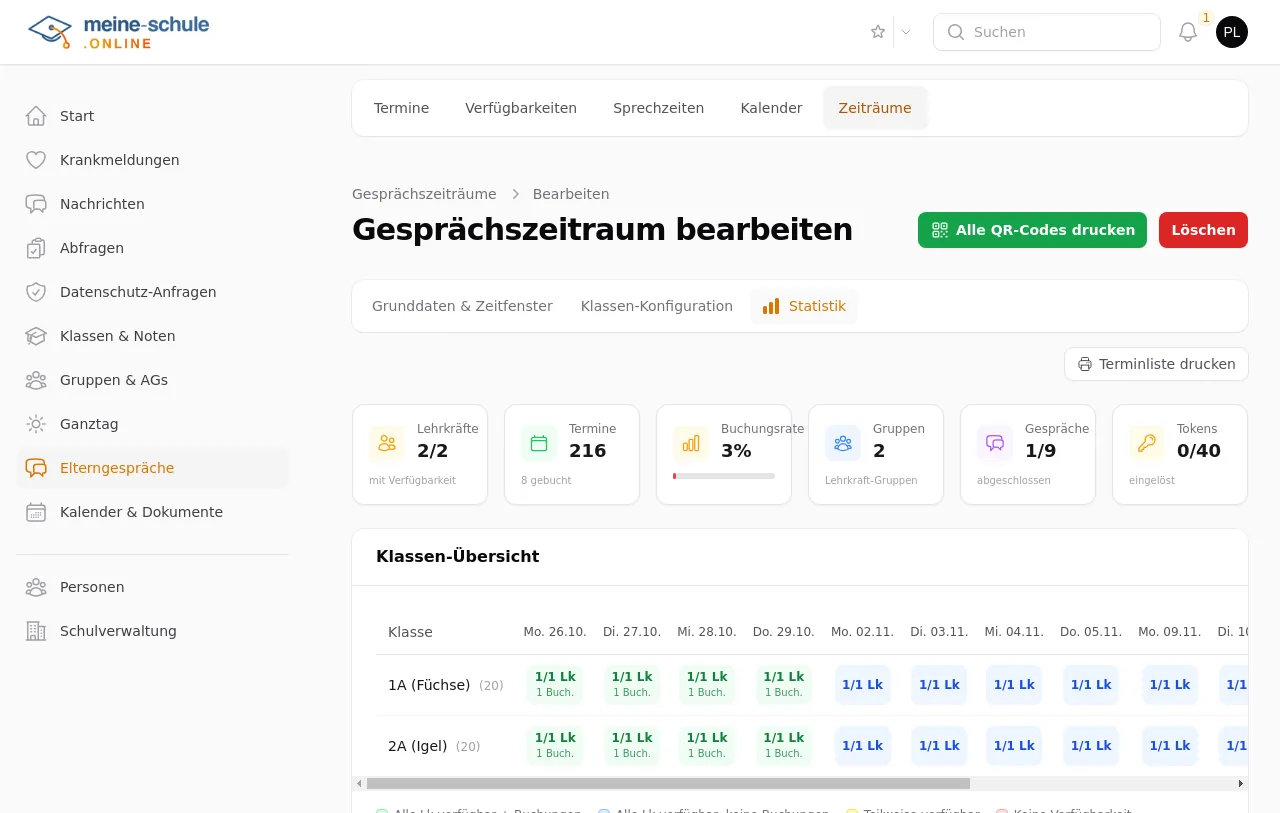Click the horizontal table scrollbar thumb
Screen dimensions: 1280x813
(x=668, y=784)
